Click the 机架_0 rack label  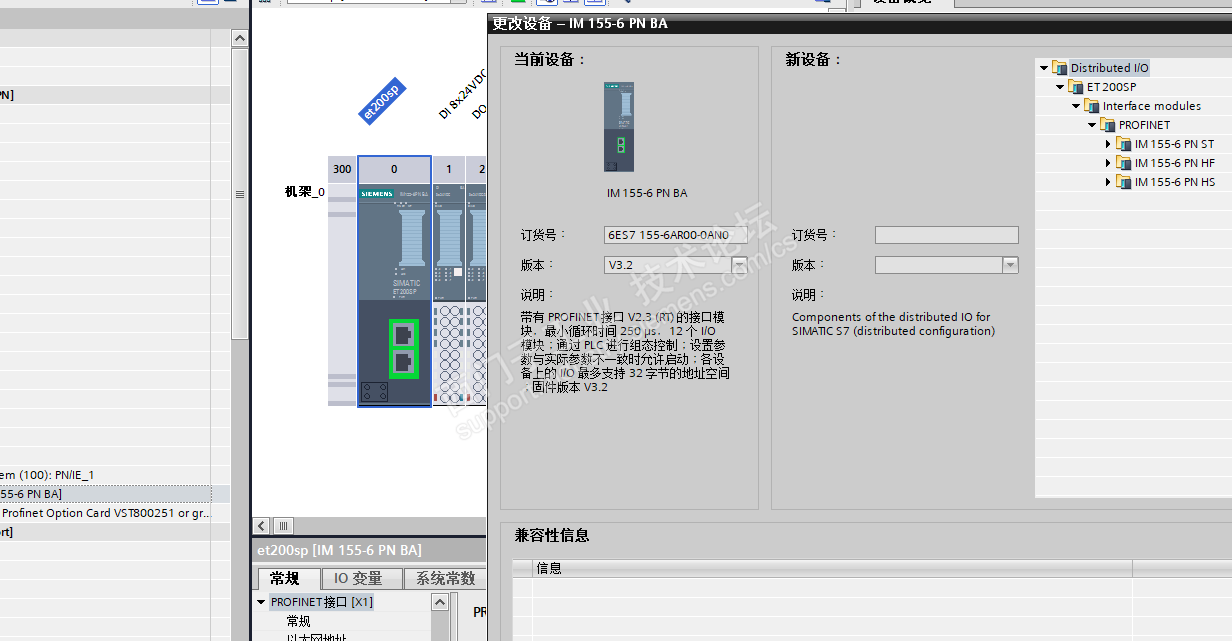pos(305,191)
